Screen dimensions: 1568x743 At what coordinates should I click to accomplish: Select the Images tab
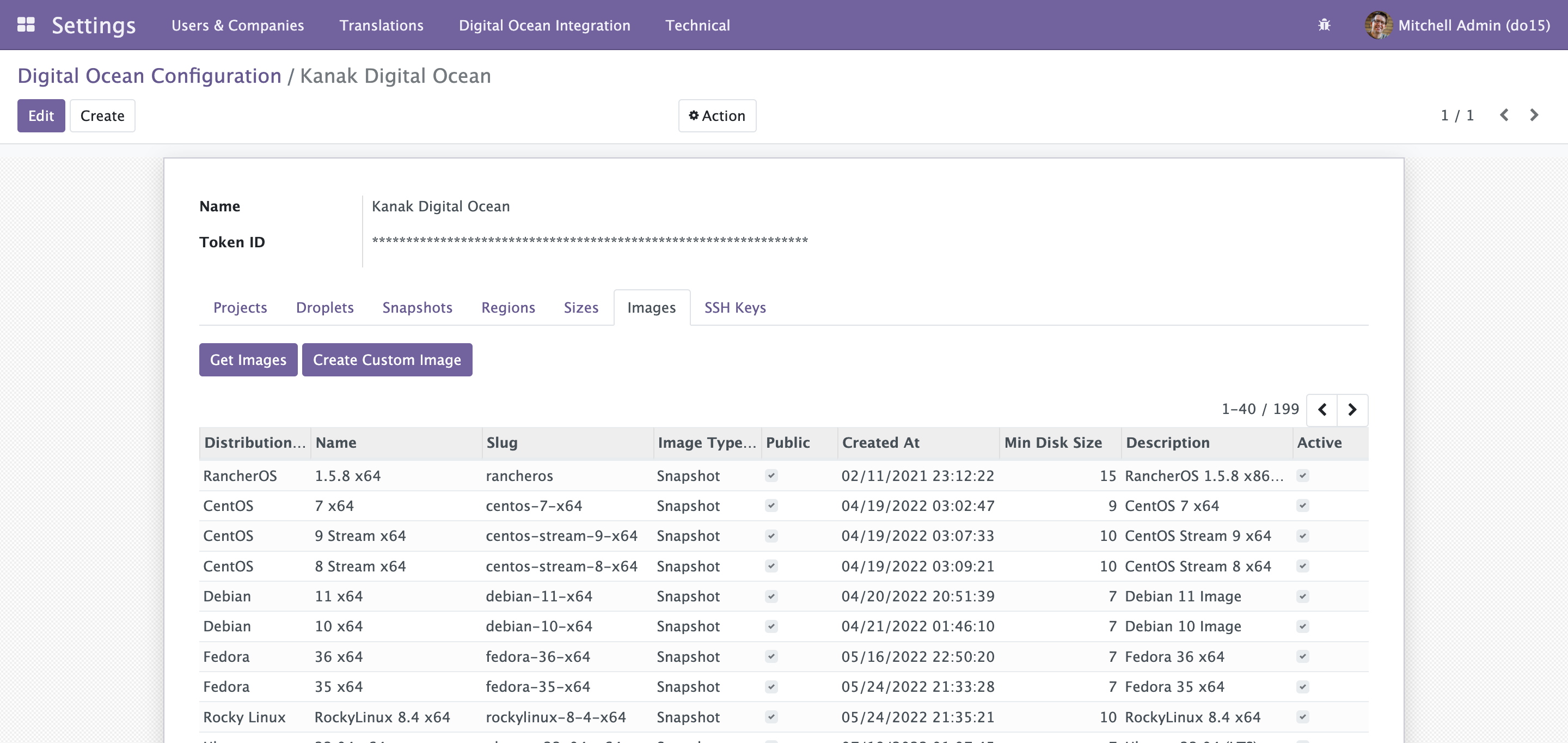(x=651, y=308)
